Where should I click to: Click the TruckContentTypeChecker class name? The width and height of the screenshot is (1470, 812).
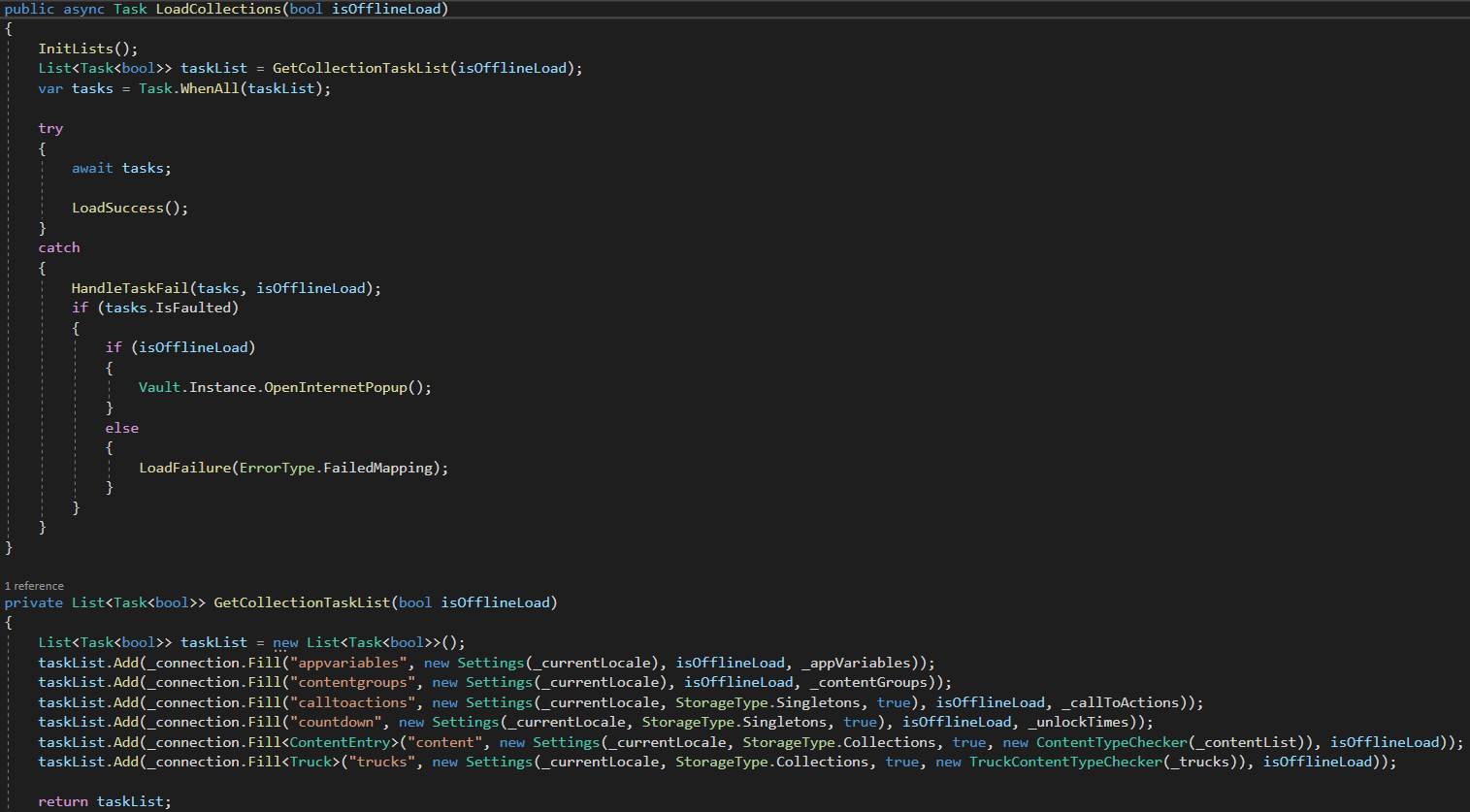pyautogui.click(x=1065, y=762)
